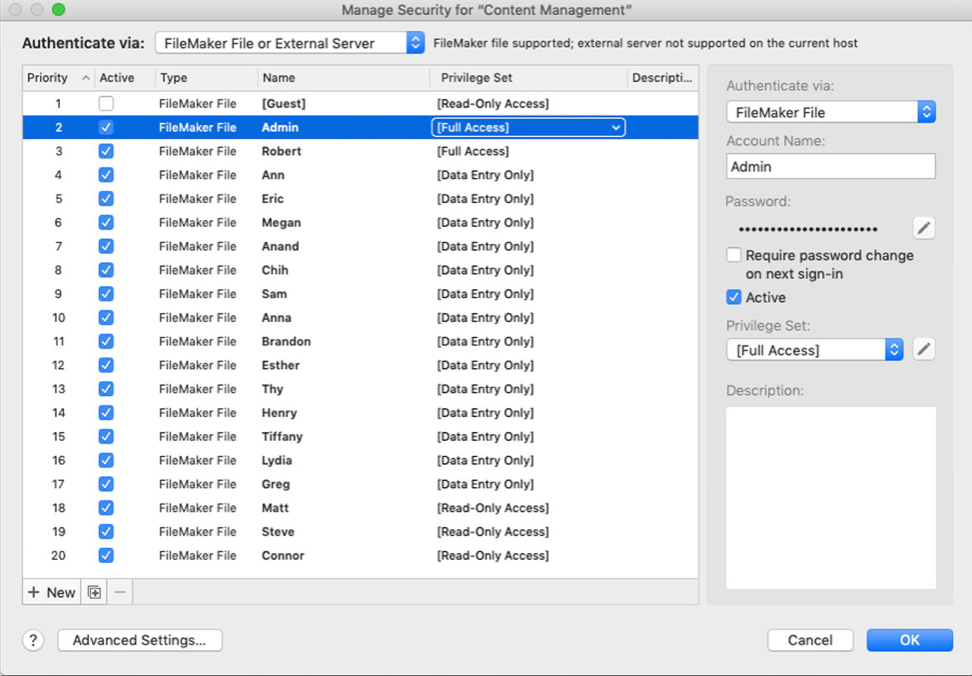Click the masked Password field

click(x=808, y=229)
